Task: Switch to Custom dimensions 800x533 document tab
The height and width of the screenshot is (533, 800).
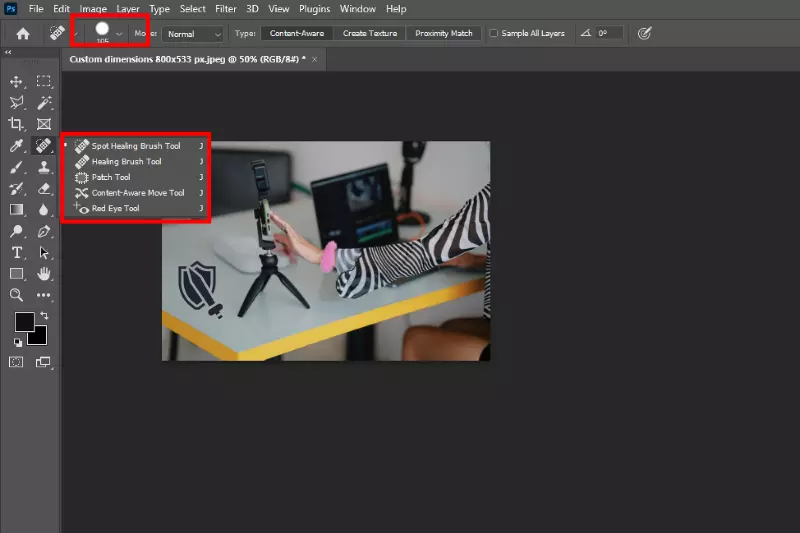Action: pos(187,59)
